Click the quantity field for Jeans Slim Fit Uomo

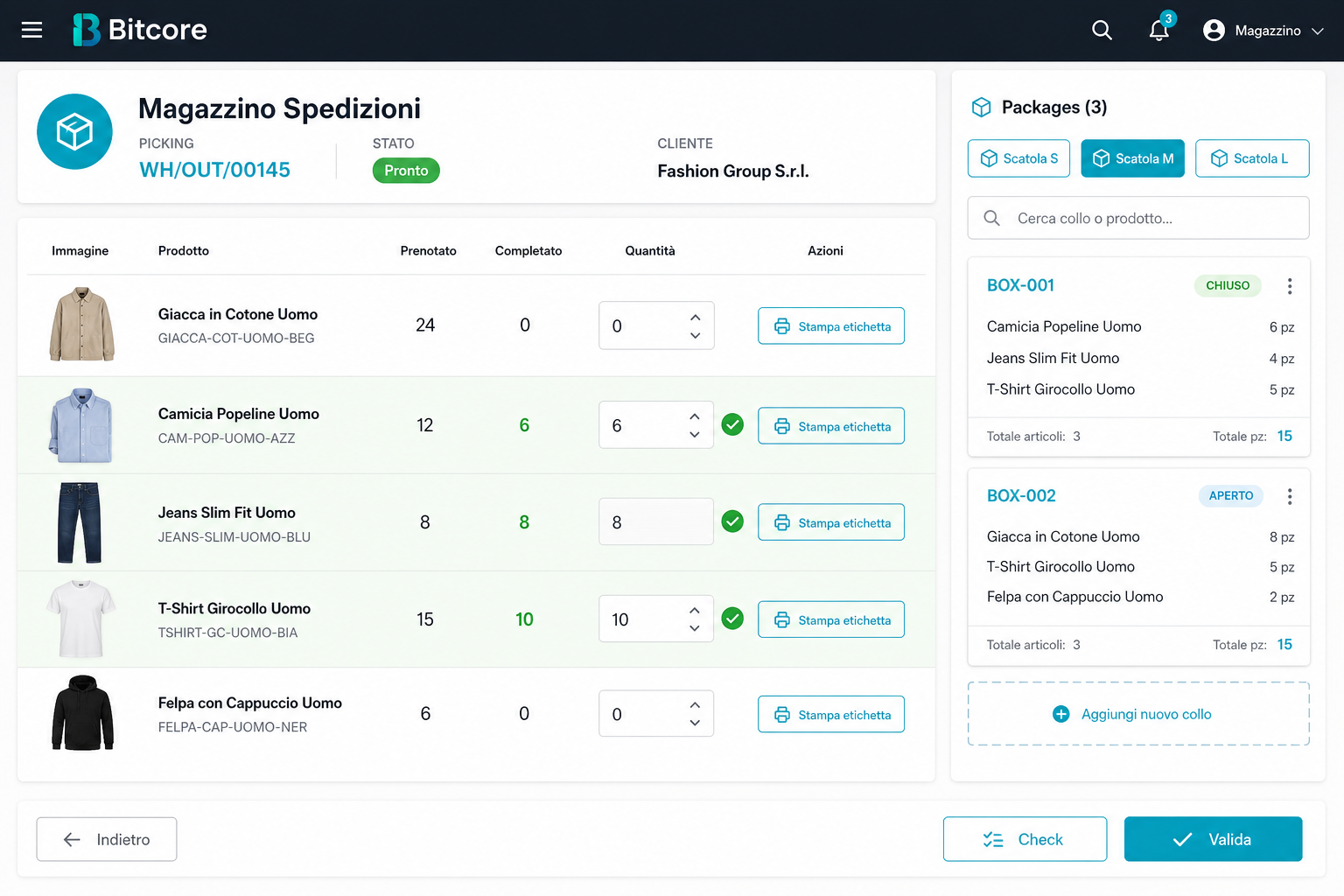point(656,522)
